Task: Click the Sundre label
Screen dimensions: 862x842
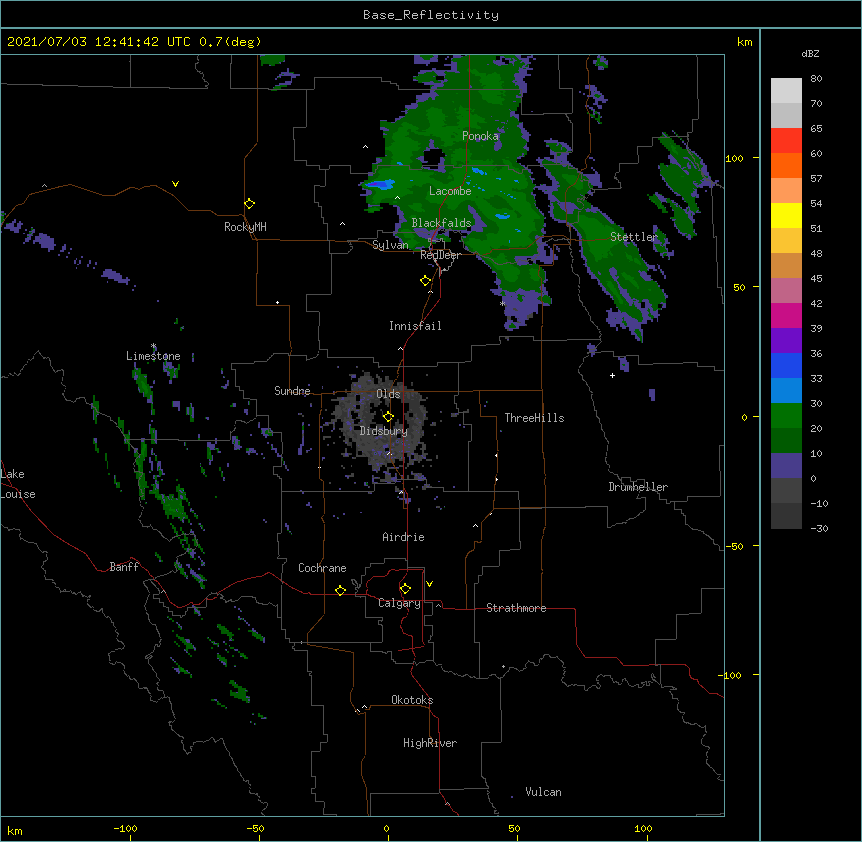Action: pyautogui.click(x=292, y=391)
